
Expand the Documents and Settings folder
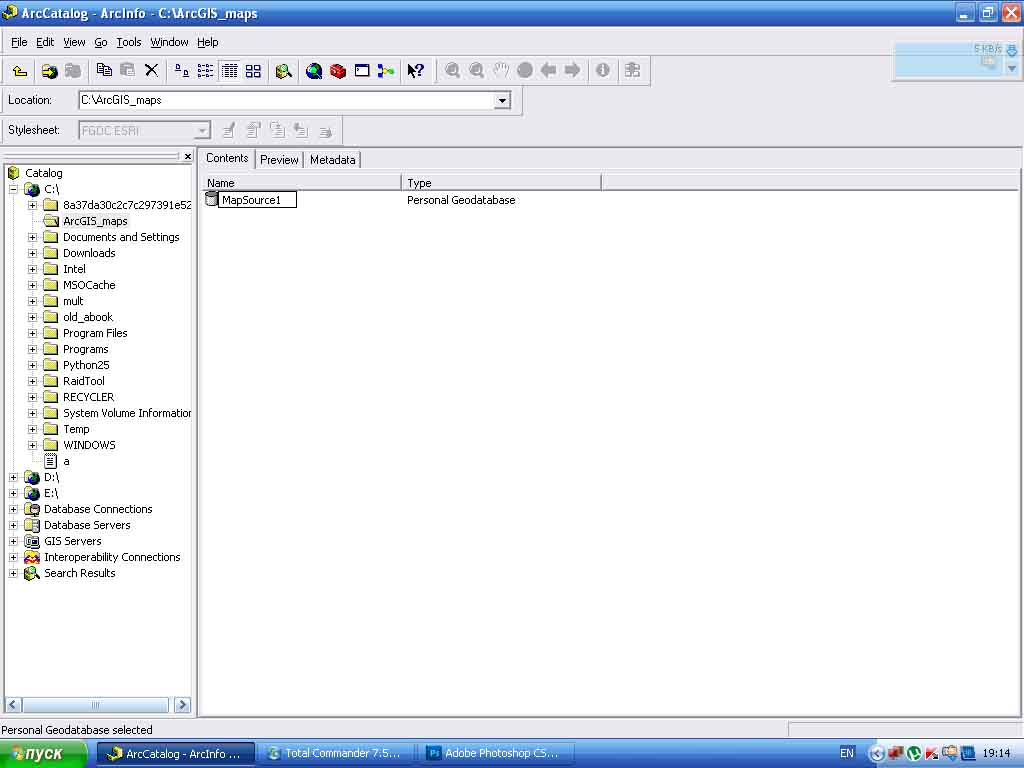32,237
